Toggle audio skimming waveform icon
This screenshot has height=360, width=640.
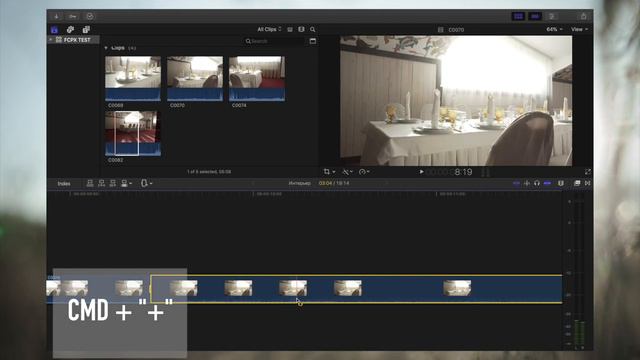tap(527, 184)
